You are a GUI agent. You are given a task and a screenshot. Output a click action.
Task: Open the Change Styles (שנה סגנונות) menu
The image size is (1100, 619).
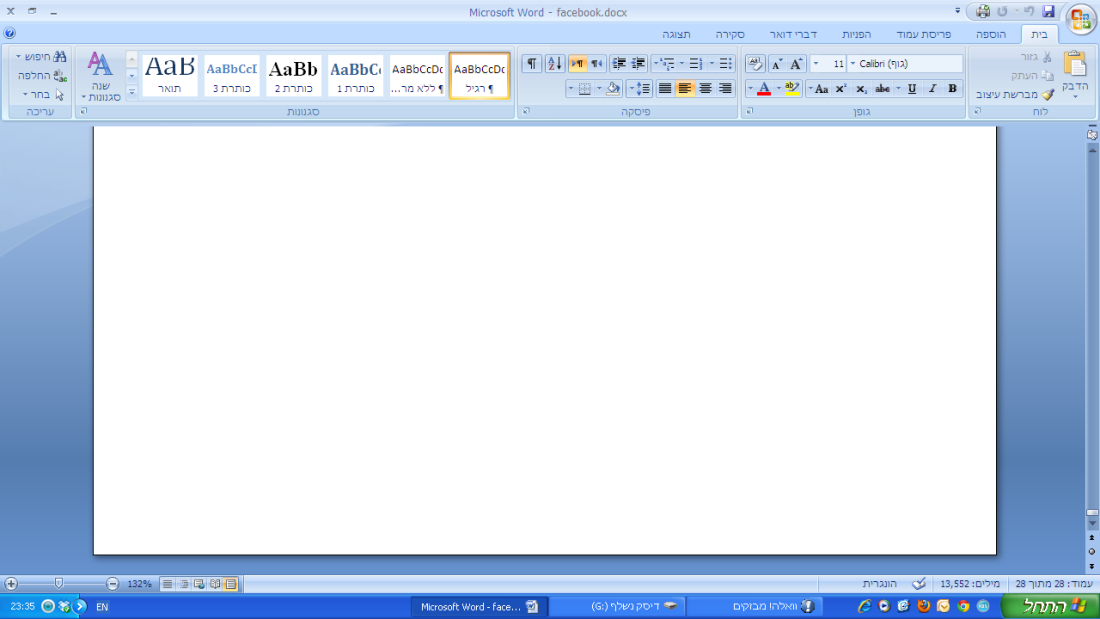[x=100, y=76]
